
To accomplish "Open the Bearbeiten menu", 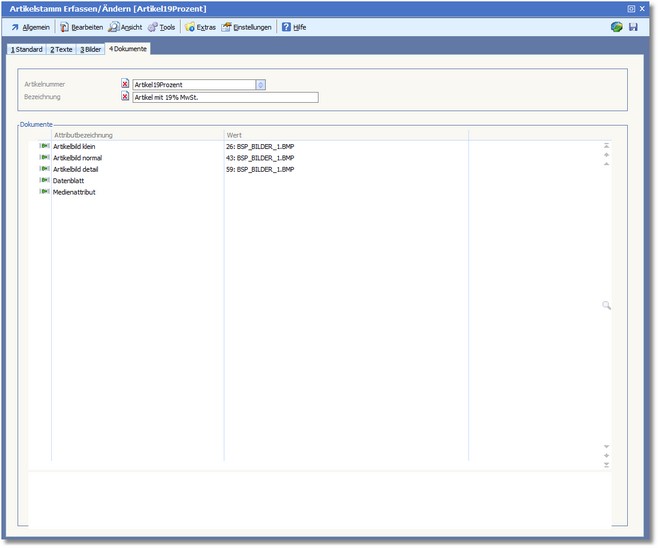I will click(x=81, y=27).
